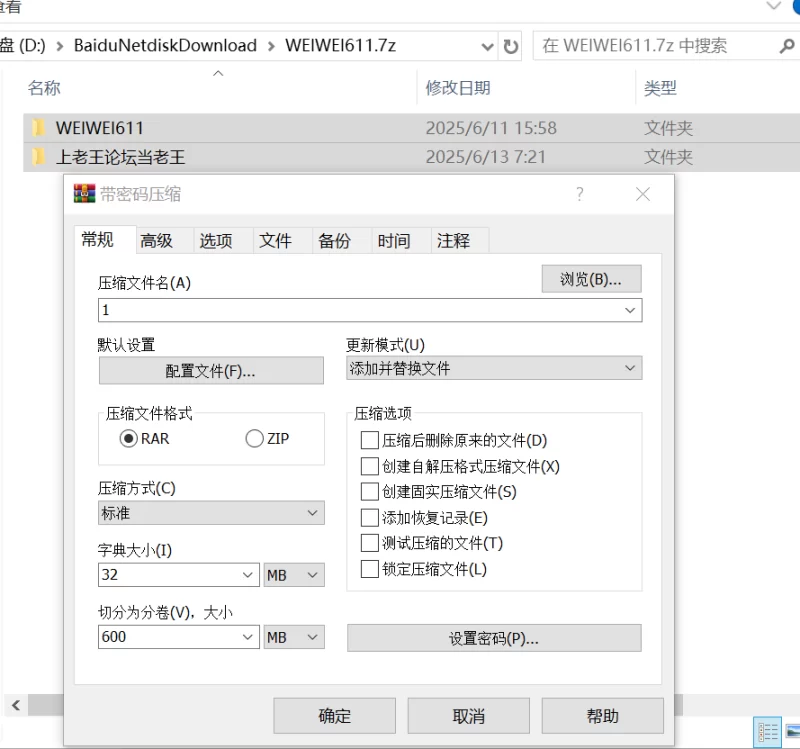This screenshot has width=800, height=749.
Task: Select the WEIWEI611 folder row name
Action: pyautogui.click(x=99, y=128)
